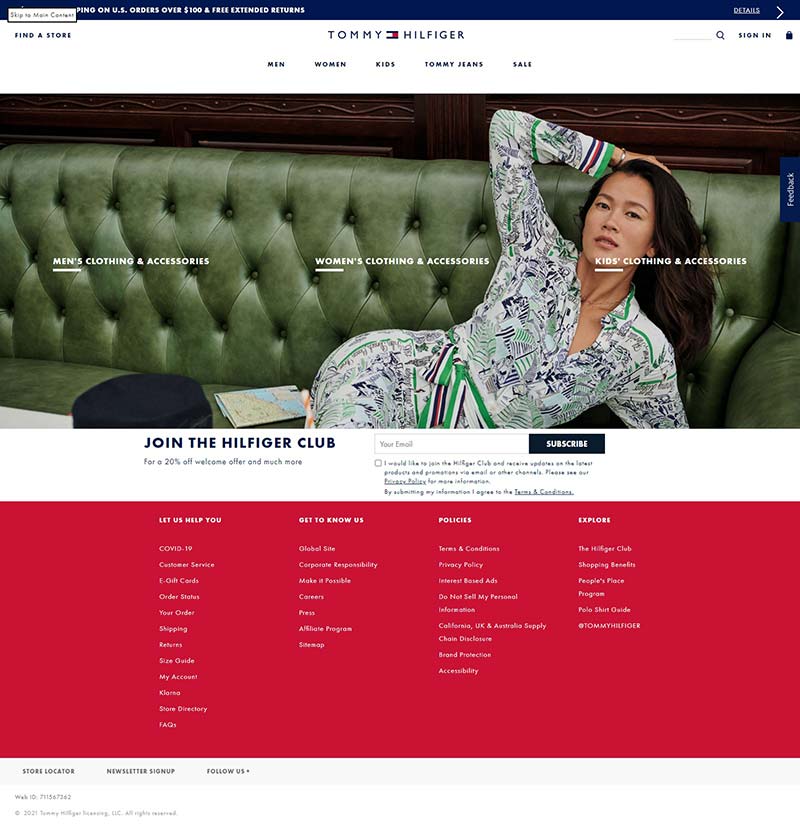
Task: Open Interest Based Ads page
Action: click(467, 580)
